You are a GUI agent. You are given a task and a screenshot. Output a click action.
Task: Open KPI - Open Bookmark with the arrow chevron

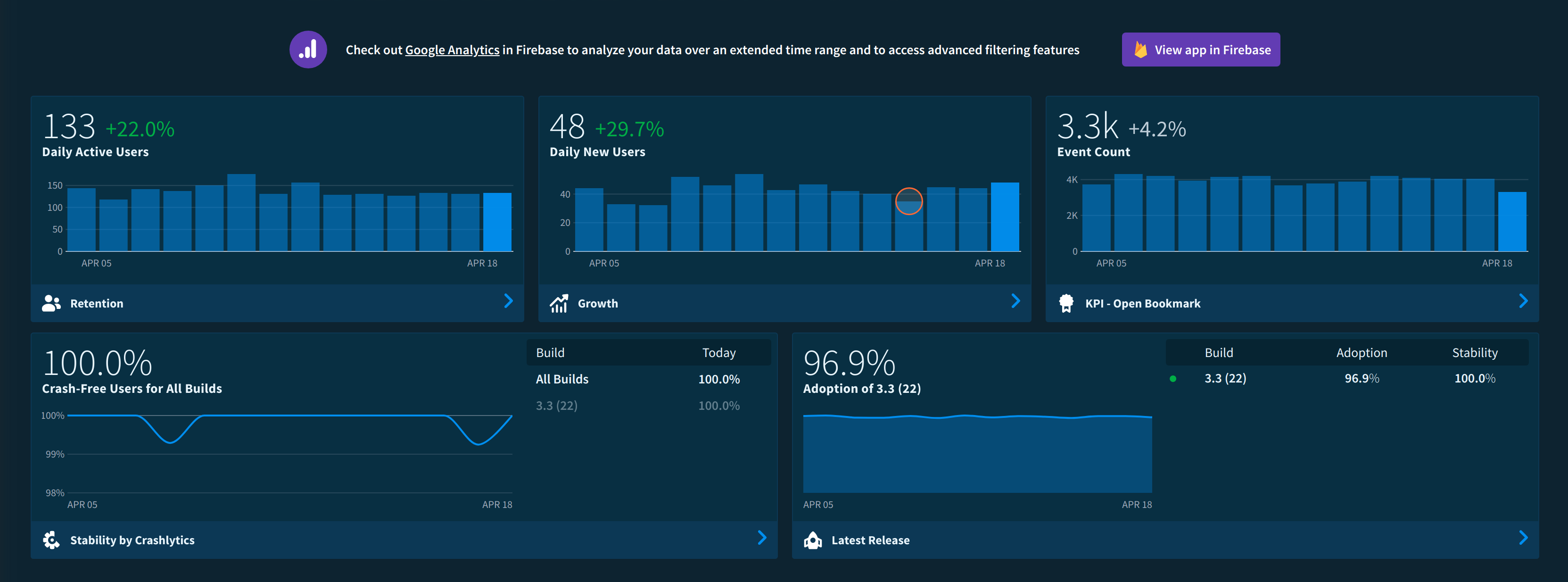[x=1524, y=301]
